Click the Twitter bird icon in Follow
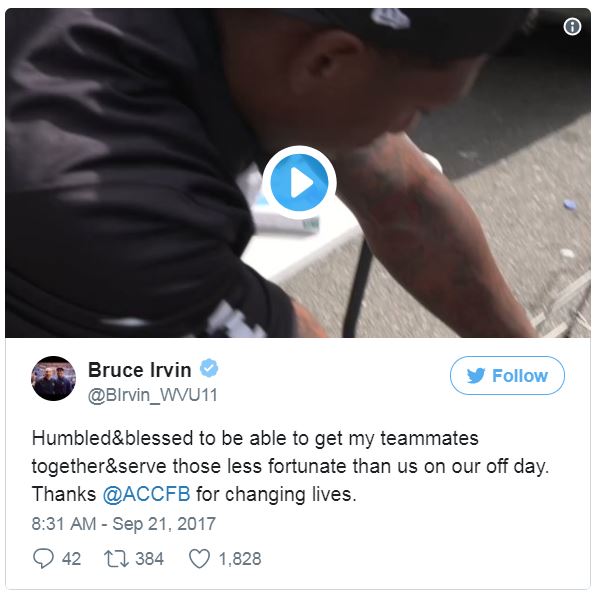Image resolution: width=600 pixels, height=592 pixels. tap(476, 375)
